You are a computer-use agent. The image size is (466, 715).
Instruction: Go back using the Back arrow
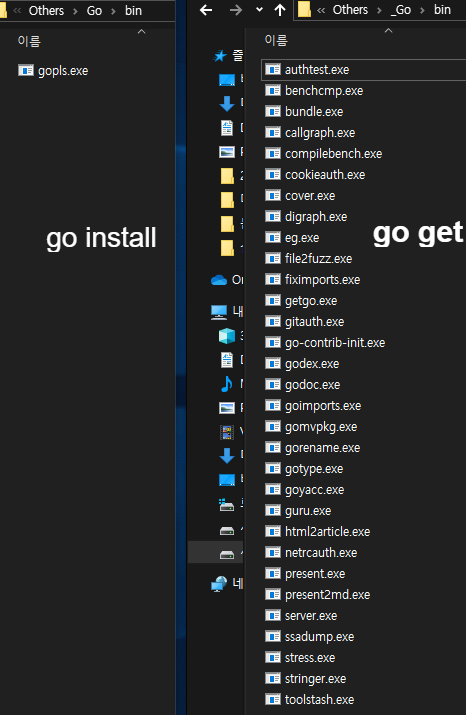click(x=206, y=10)
